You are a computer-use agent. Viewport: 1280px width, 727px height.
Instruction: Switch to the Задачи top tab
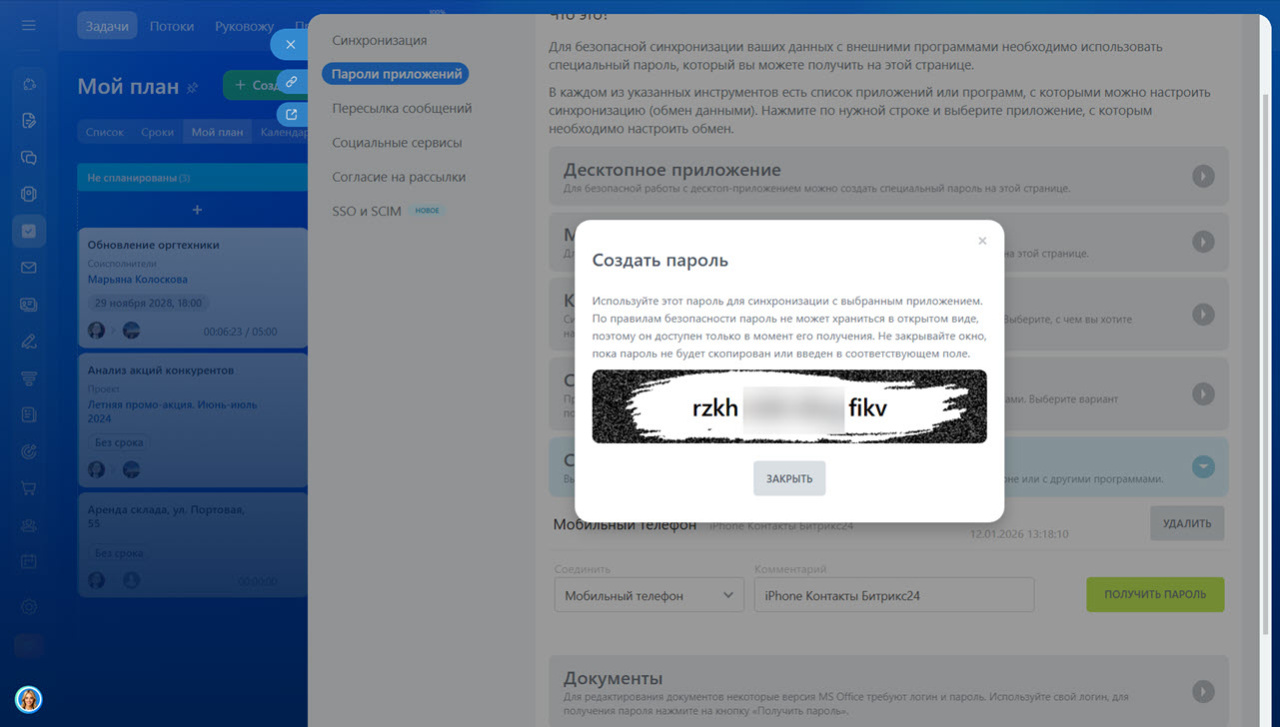[x=106, y=26]
